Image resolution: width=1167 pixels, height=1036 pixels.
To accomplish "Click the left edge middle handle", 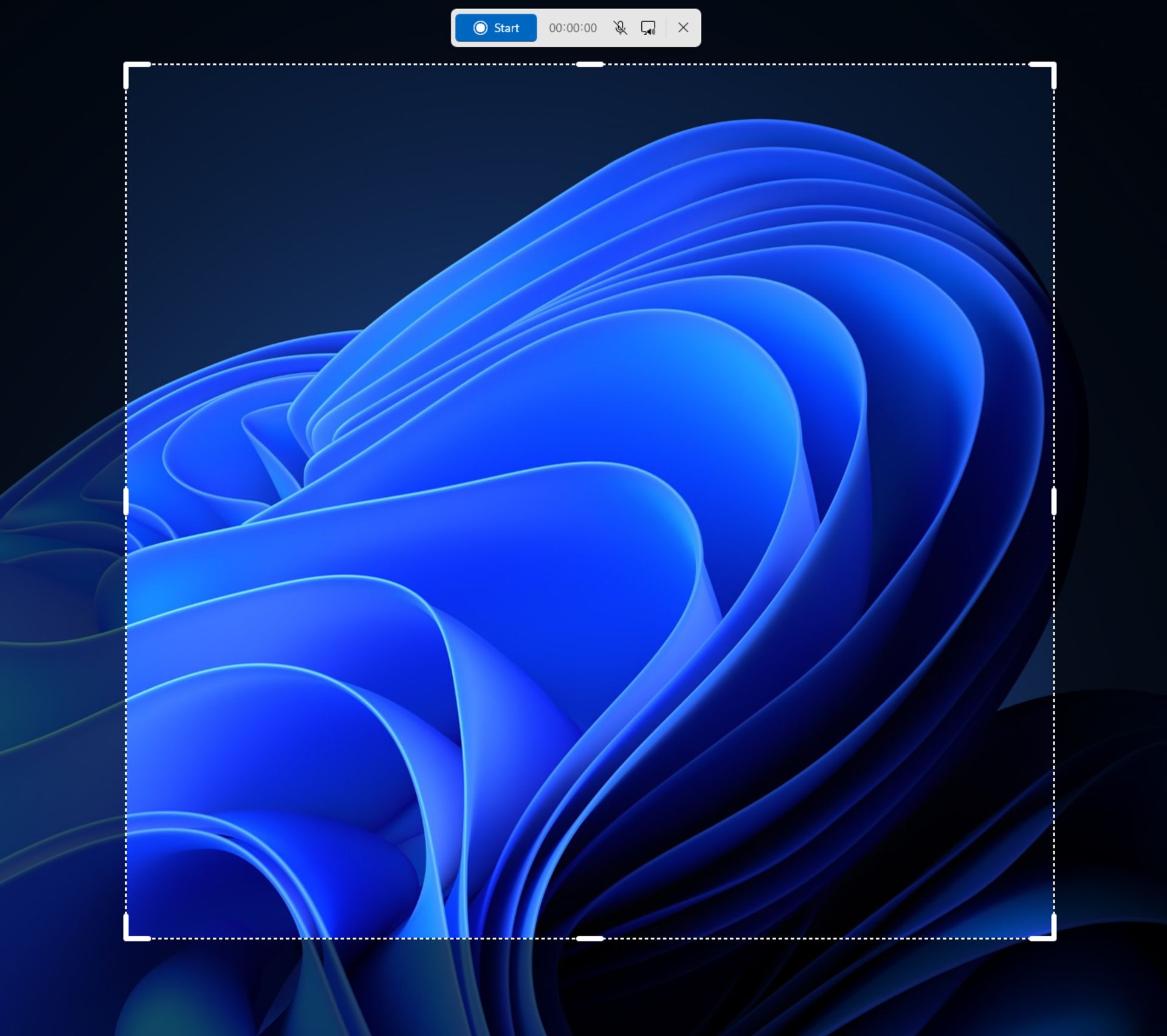I will 126,502.
